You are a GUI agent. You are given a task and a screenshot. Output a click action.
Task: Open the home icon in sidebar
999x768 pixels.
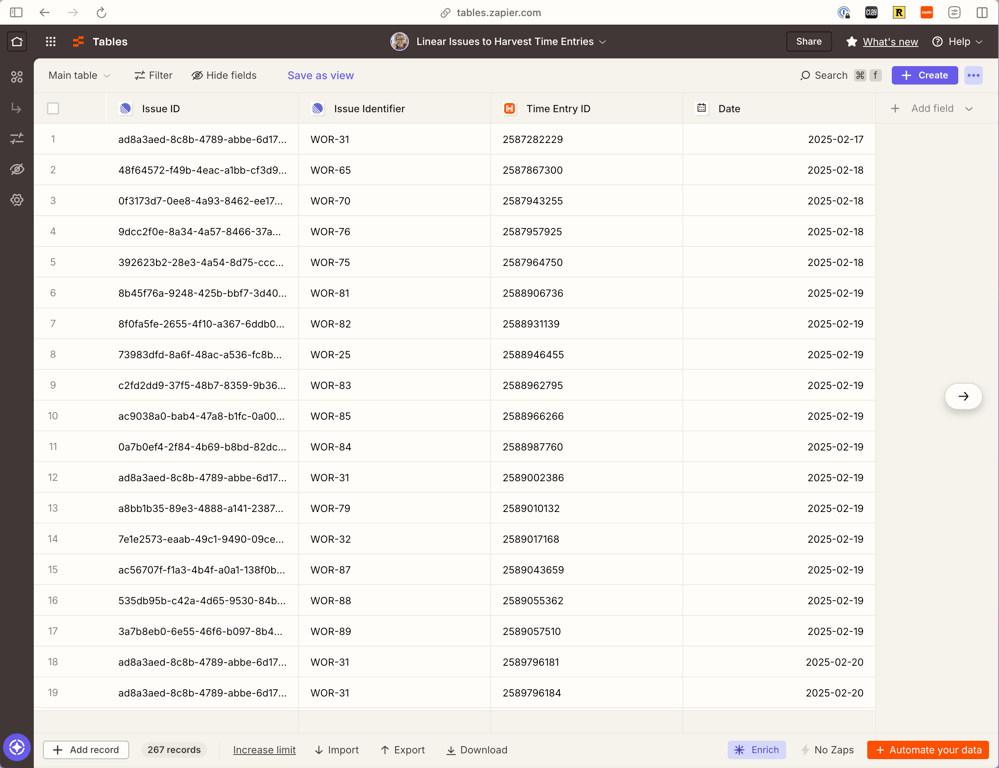(x=17, y=42)
